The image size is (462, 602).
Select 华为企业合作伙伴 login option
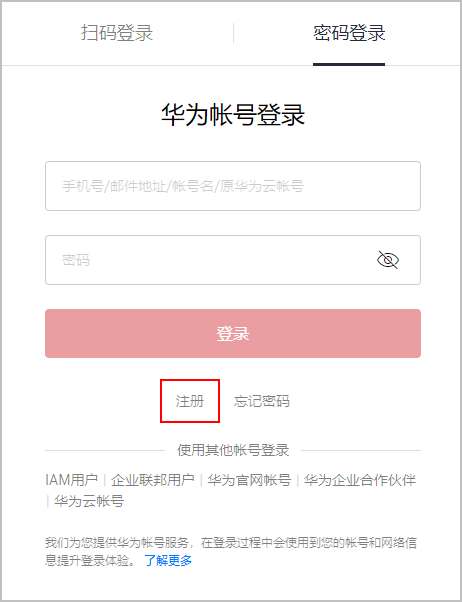coord(360,480)
